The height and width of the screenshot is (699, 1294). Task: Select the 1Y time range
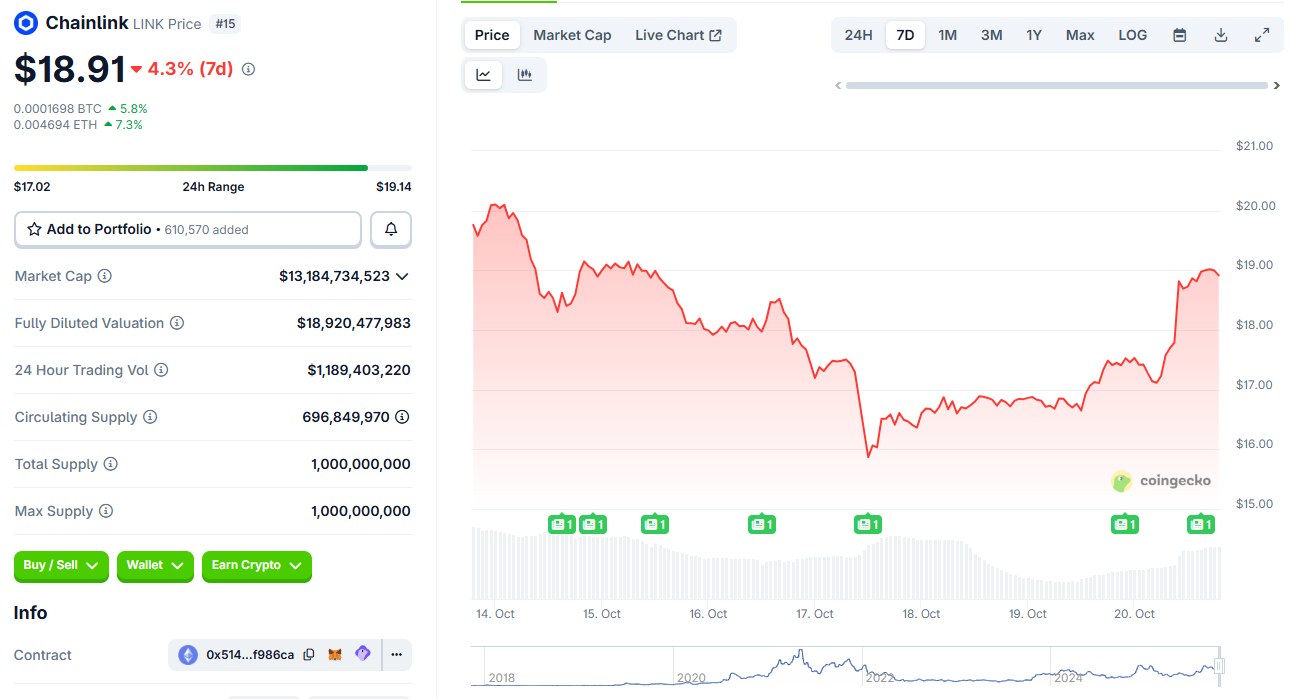point(1034,35)
